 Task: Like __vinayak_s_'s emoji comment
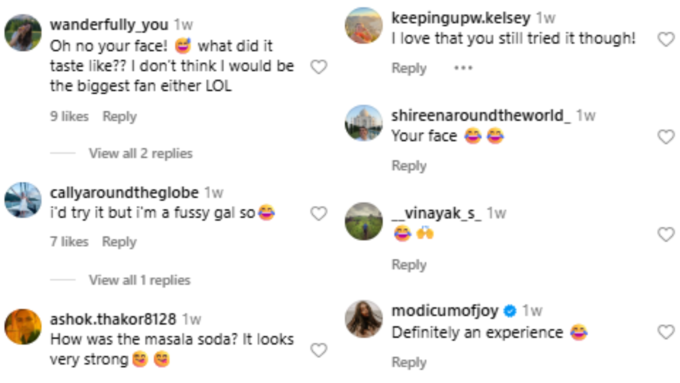[666, 235]
